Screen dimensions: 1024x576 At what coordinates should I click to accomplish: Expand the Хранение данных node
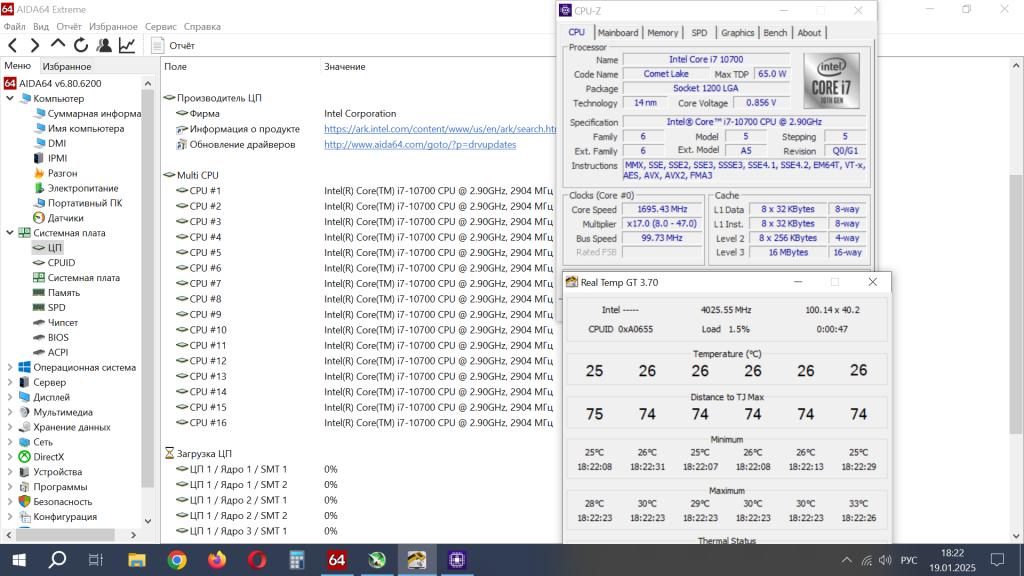point(10,427)
